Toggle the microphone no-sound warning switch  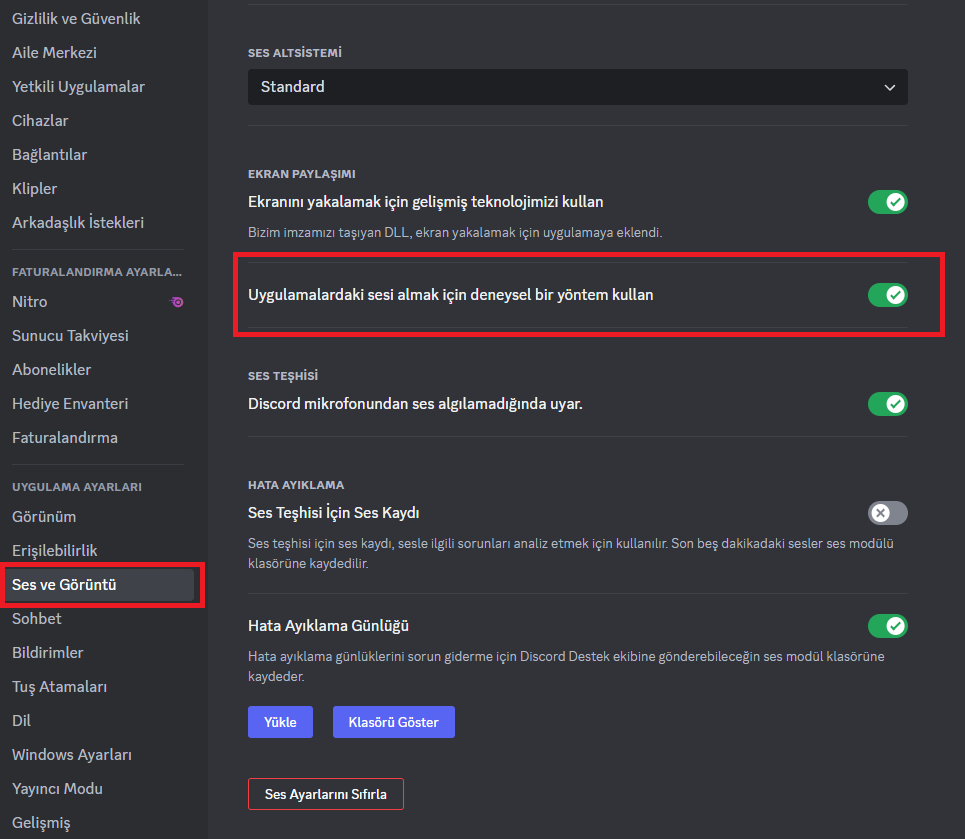[x=887, y=404]
